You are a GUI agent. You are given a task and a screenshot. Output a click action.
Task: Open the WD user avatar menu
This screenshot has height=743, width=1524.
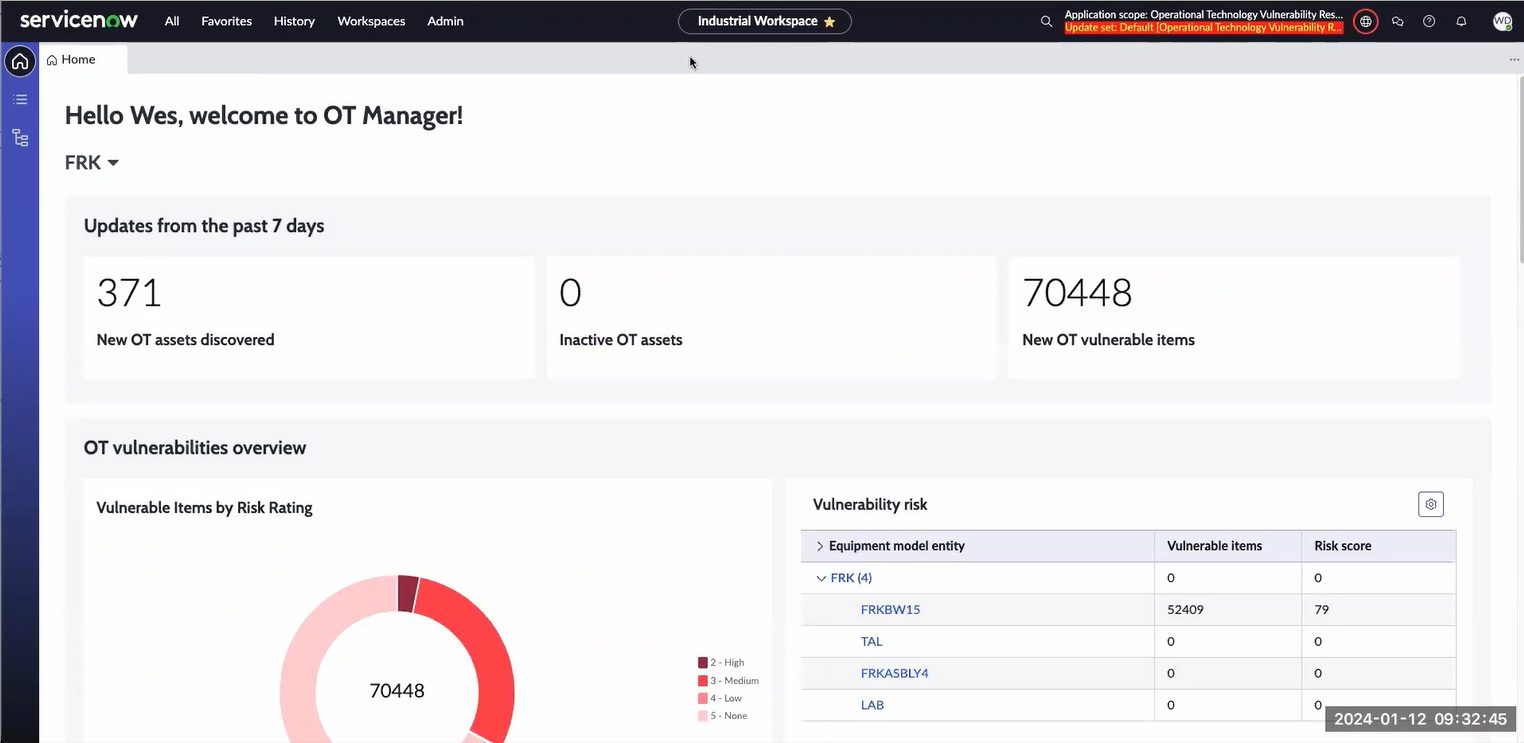click(x=1502, y=21)
